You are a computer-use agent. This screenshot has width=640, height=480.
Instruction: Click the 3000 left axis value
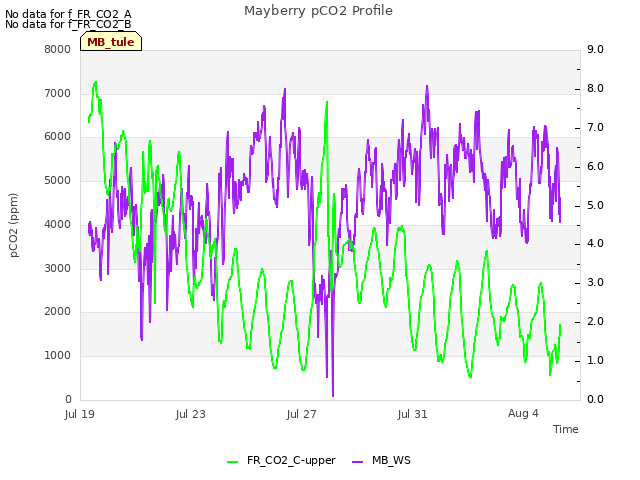point(58,268)
